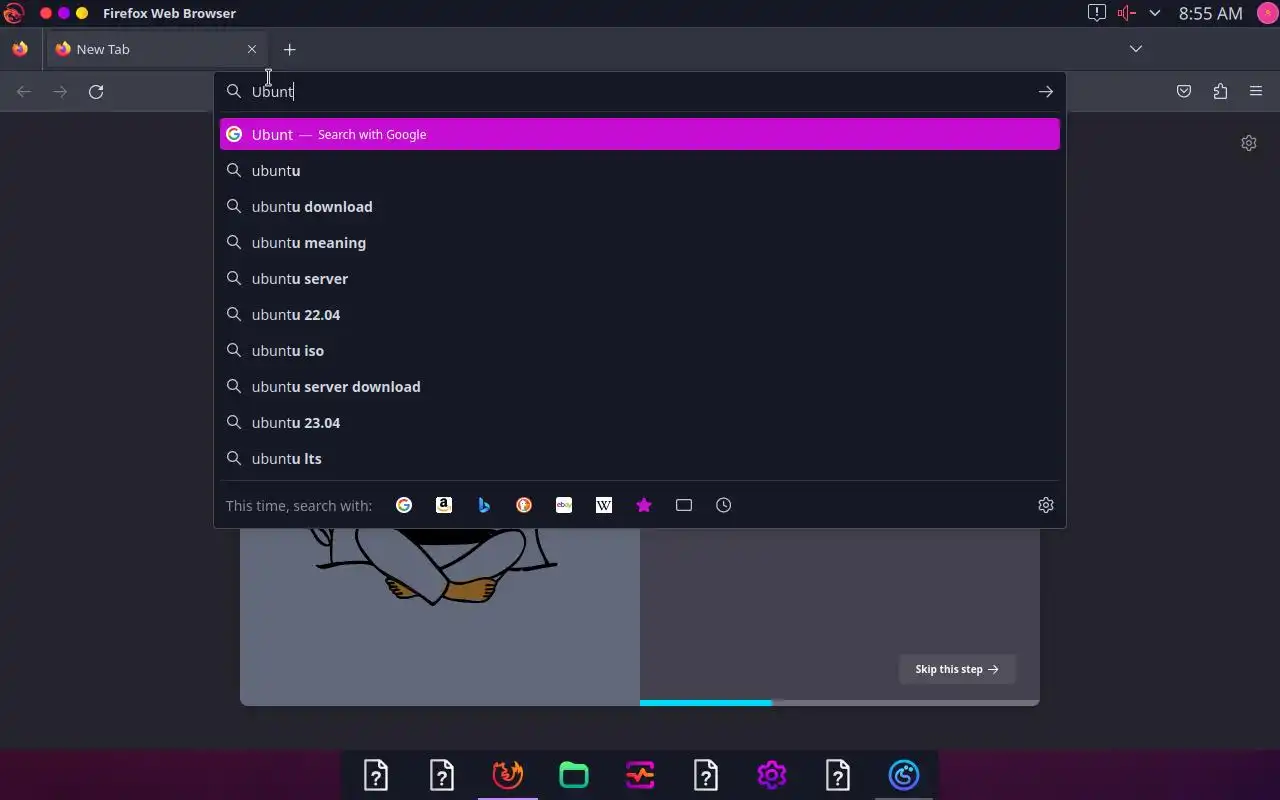Open the Extensions puzzle icon

pos(1220,91)
